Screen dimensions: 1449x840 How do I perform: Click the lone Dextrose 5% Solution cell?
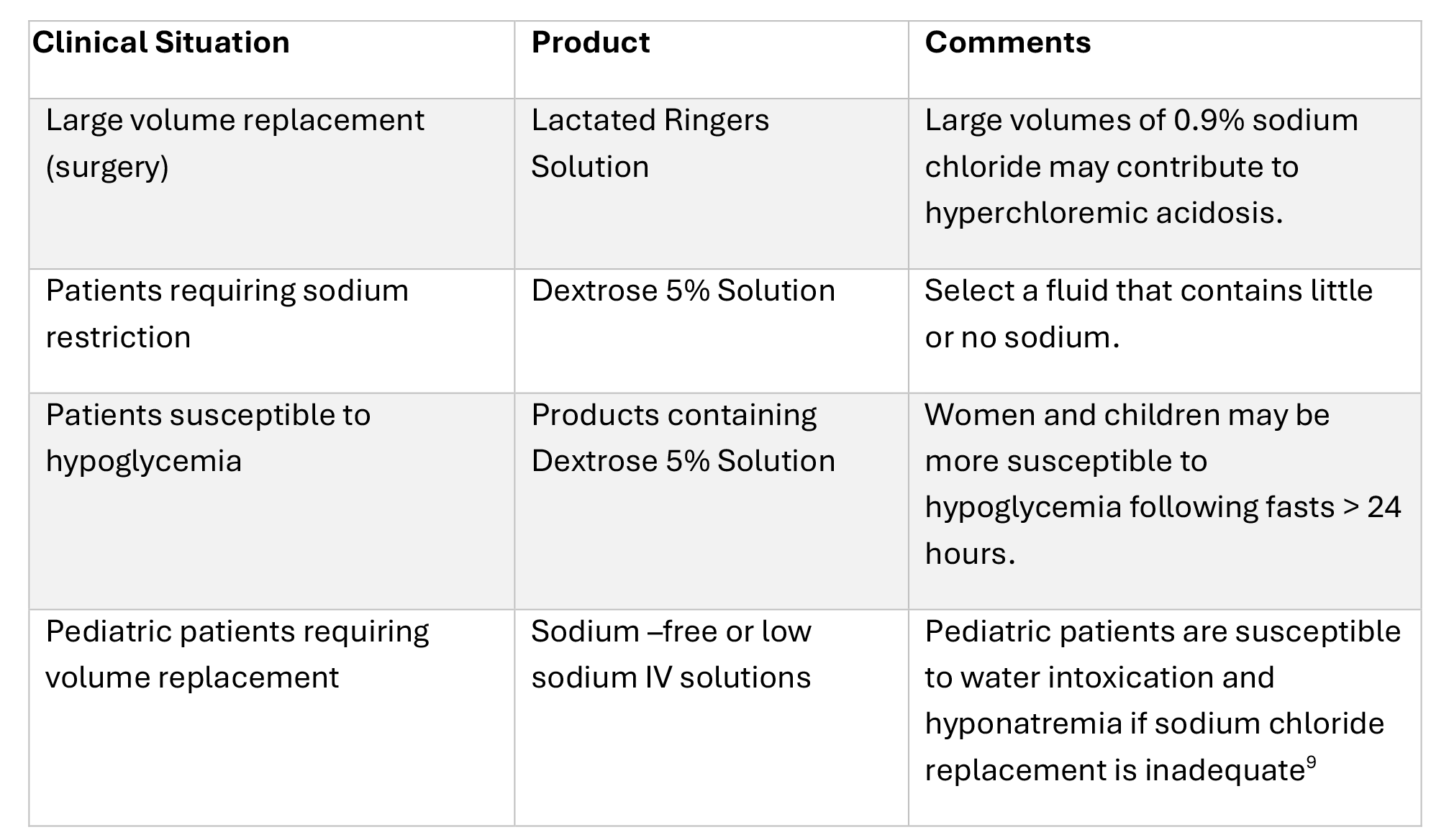point(683,291)
